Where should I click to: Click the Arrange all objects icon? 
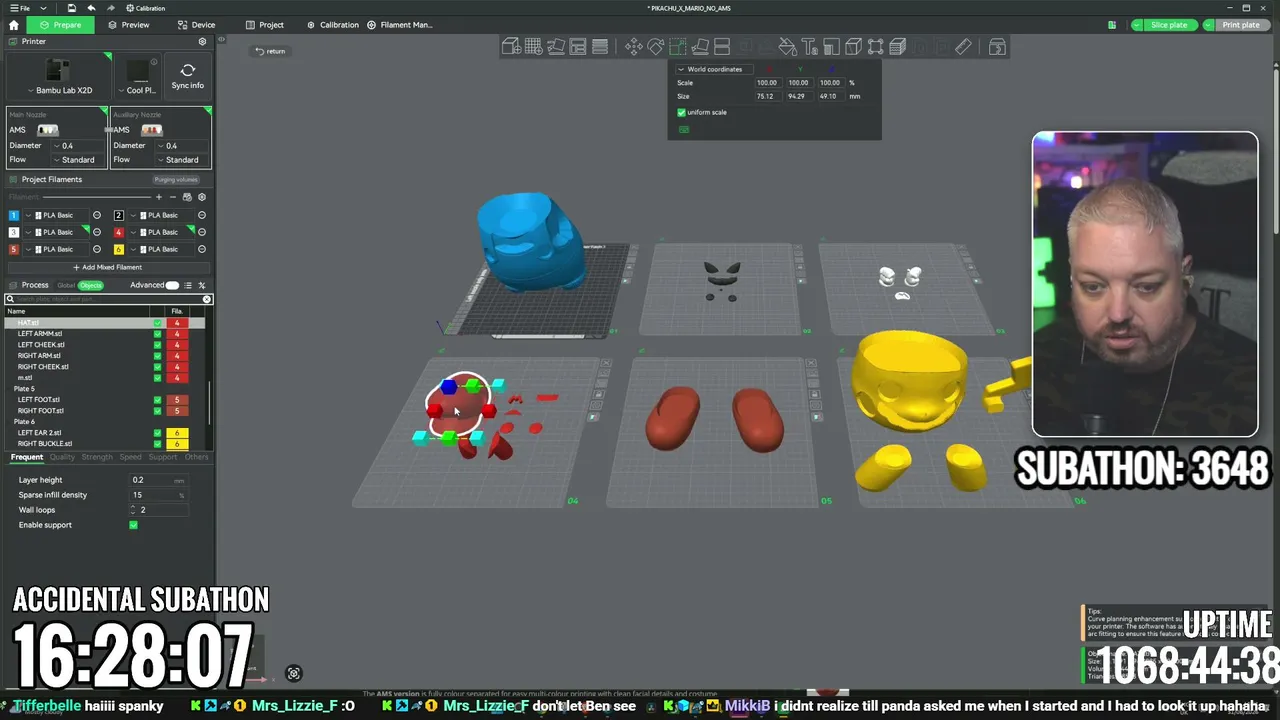click(x=578, y=47)
